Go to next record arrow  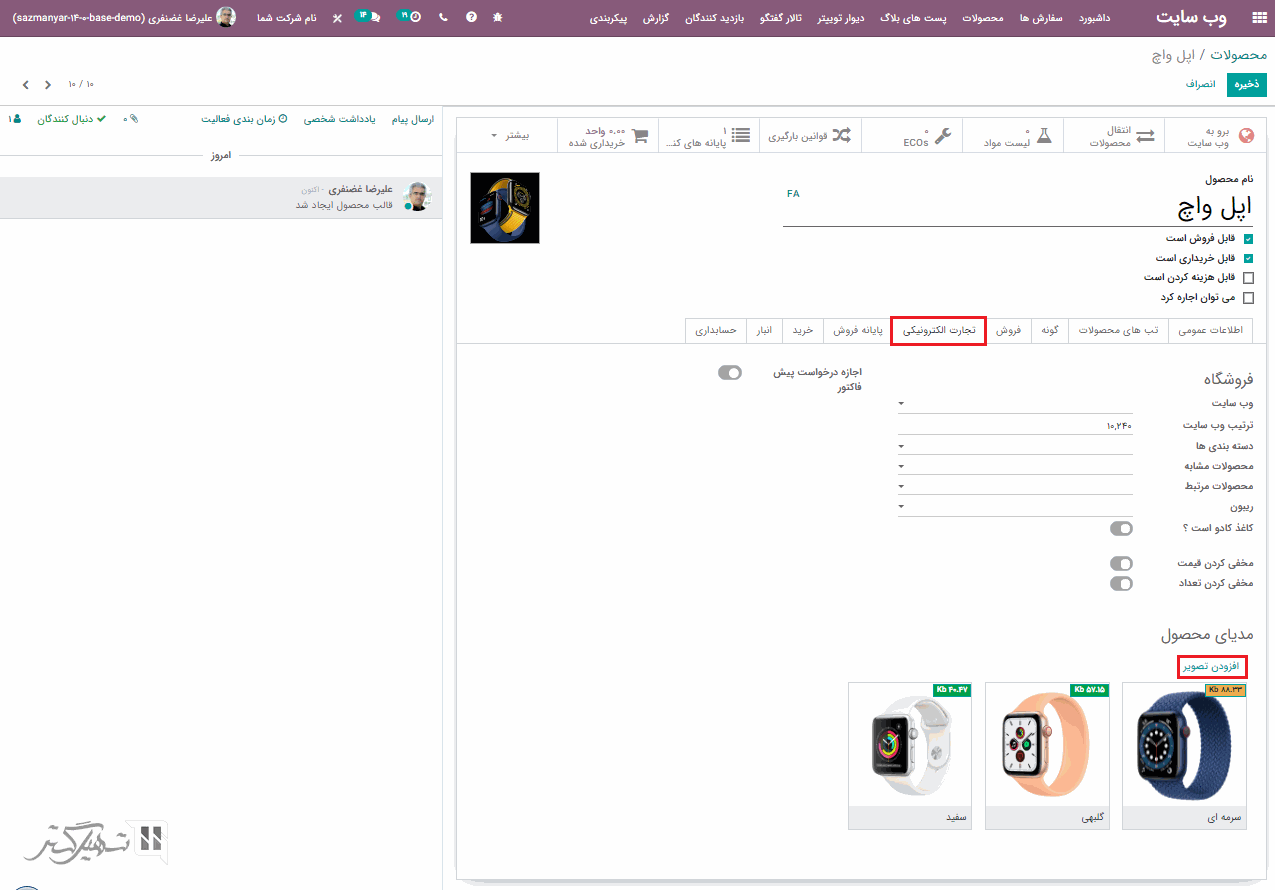(26, 85)
